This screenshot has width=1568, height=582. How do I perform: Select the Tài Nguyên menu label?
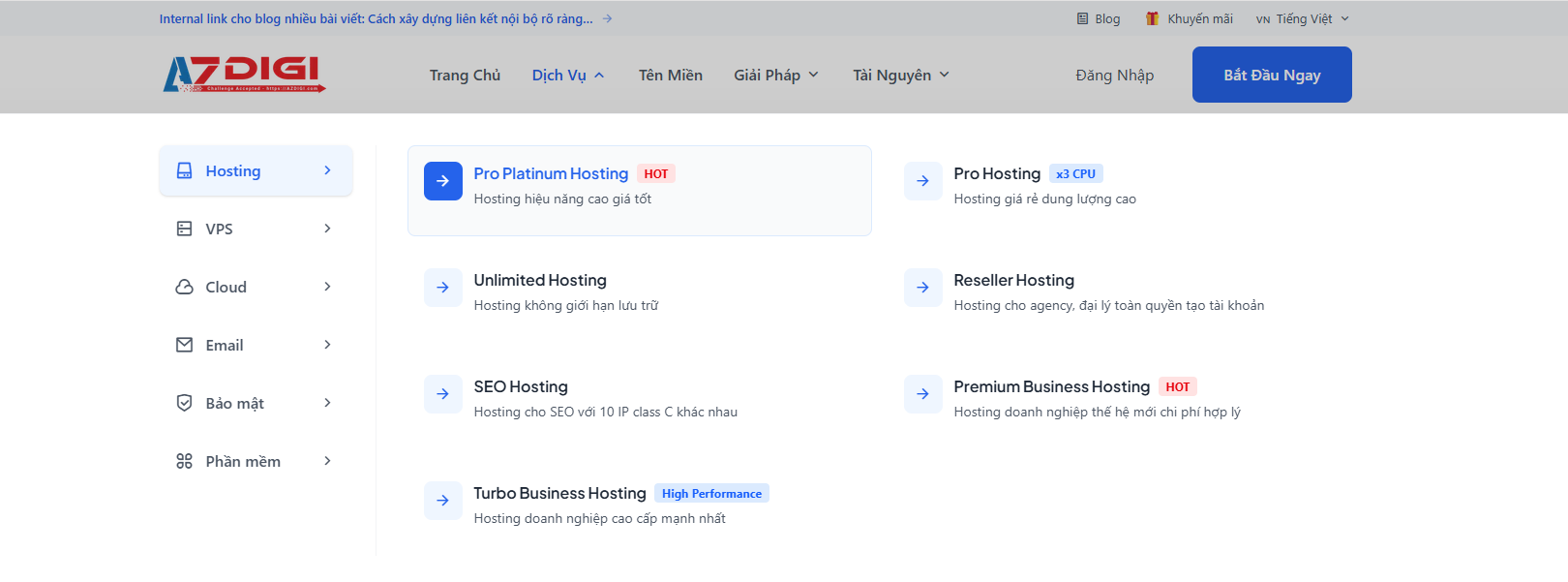(891, 75)
